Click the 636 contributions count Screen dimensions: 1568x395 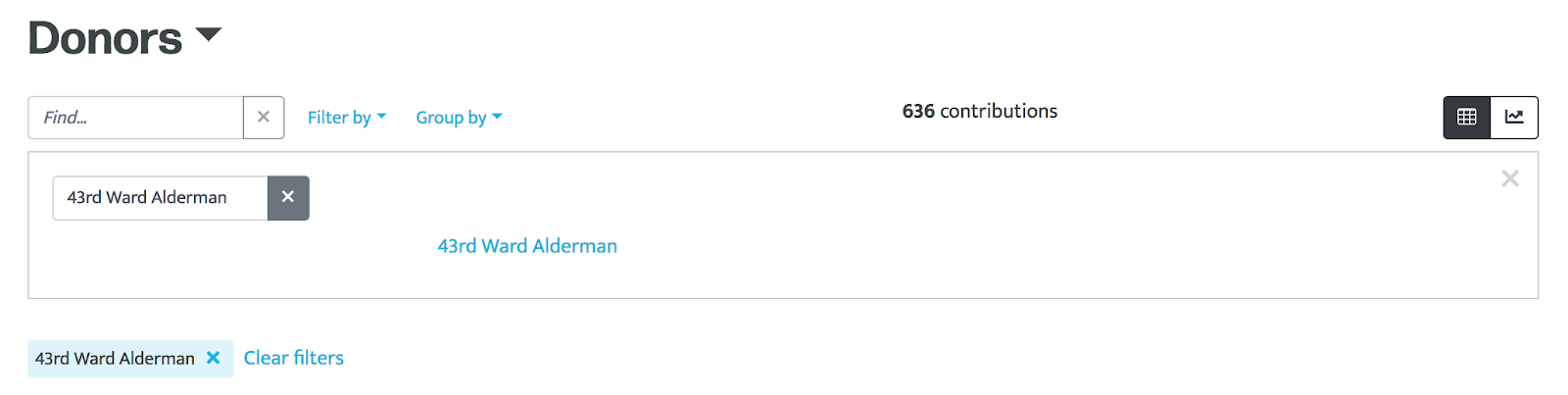tap(980, 112)
